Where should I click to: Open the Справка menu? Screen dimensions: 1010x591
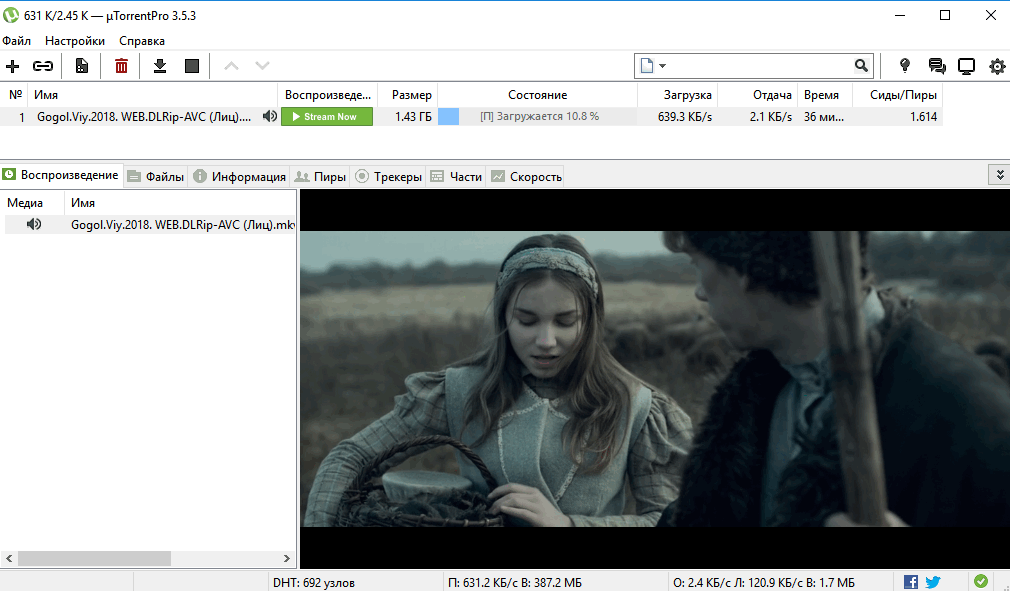click(x=142, y=41)
